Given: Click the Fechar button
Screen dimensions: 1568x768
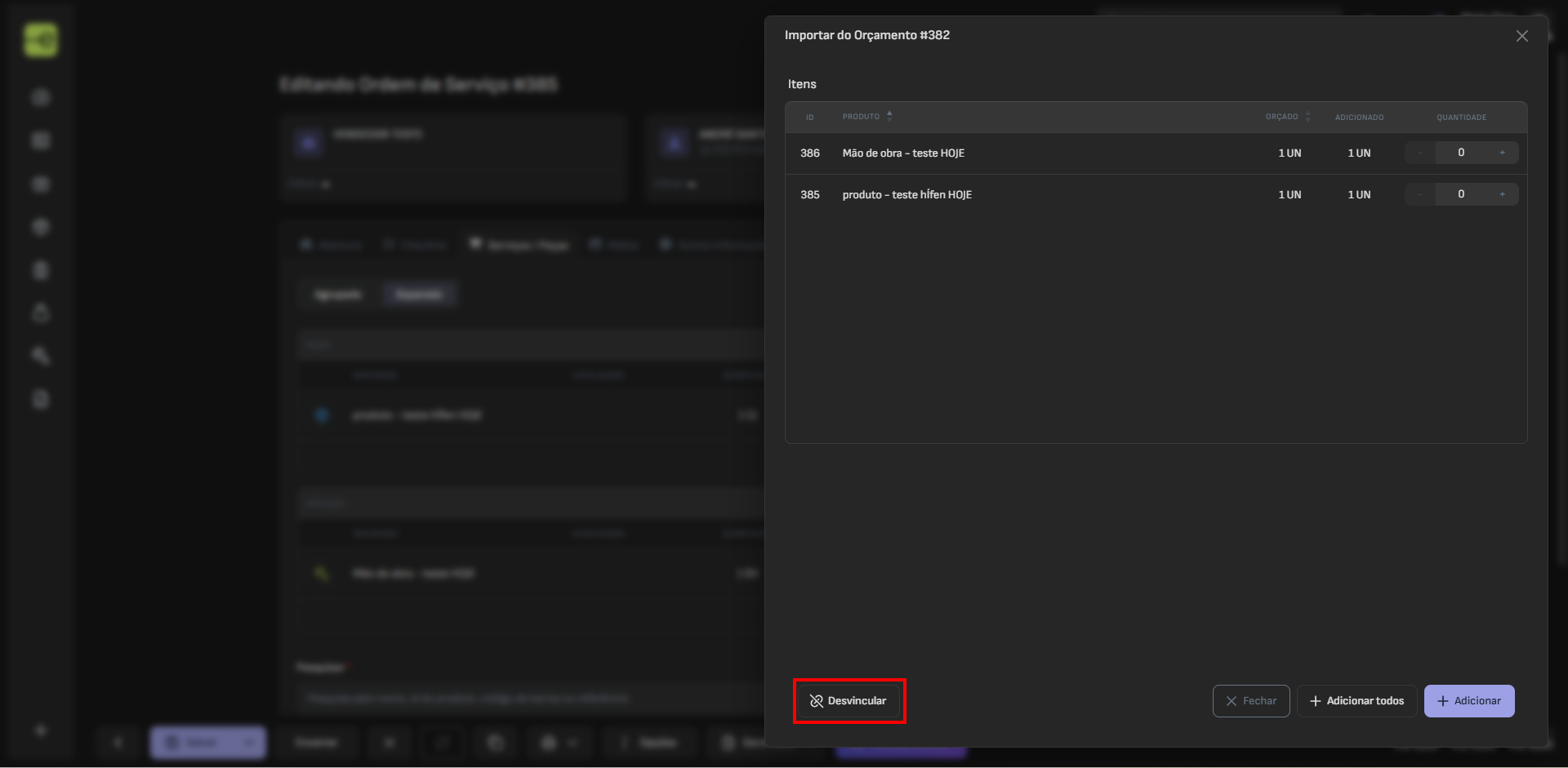Looking at the screenshot, I should [1251, 701].
